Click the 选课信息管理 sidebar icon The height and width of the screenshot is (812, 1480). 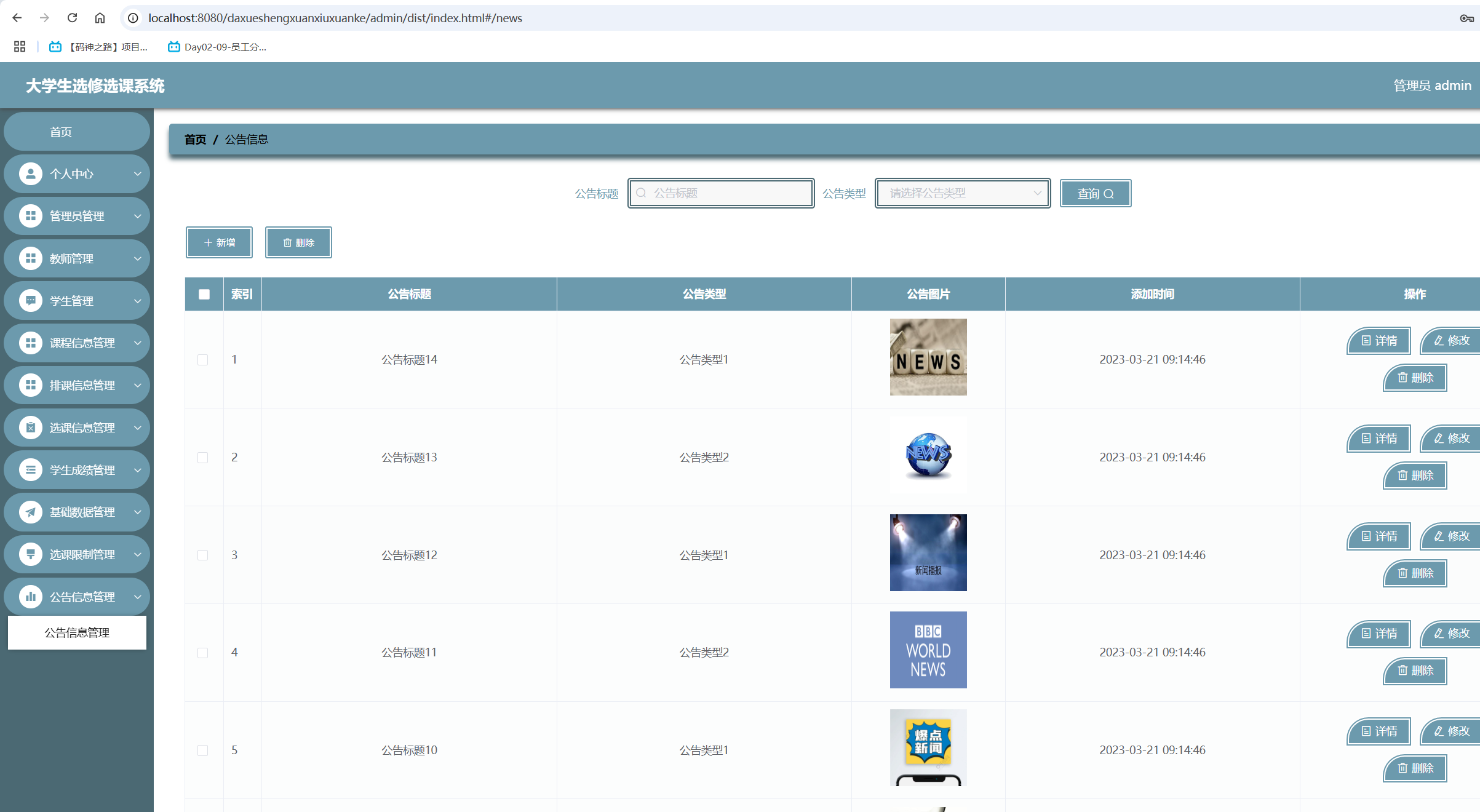(30, 428)
